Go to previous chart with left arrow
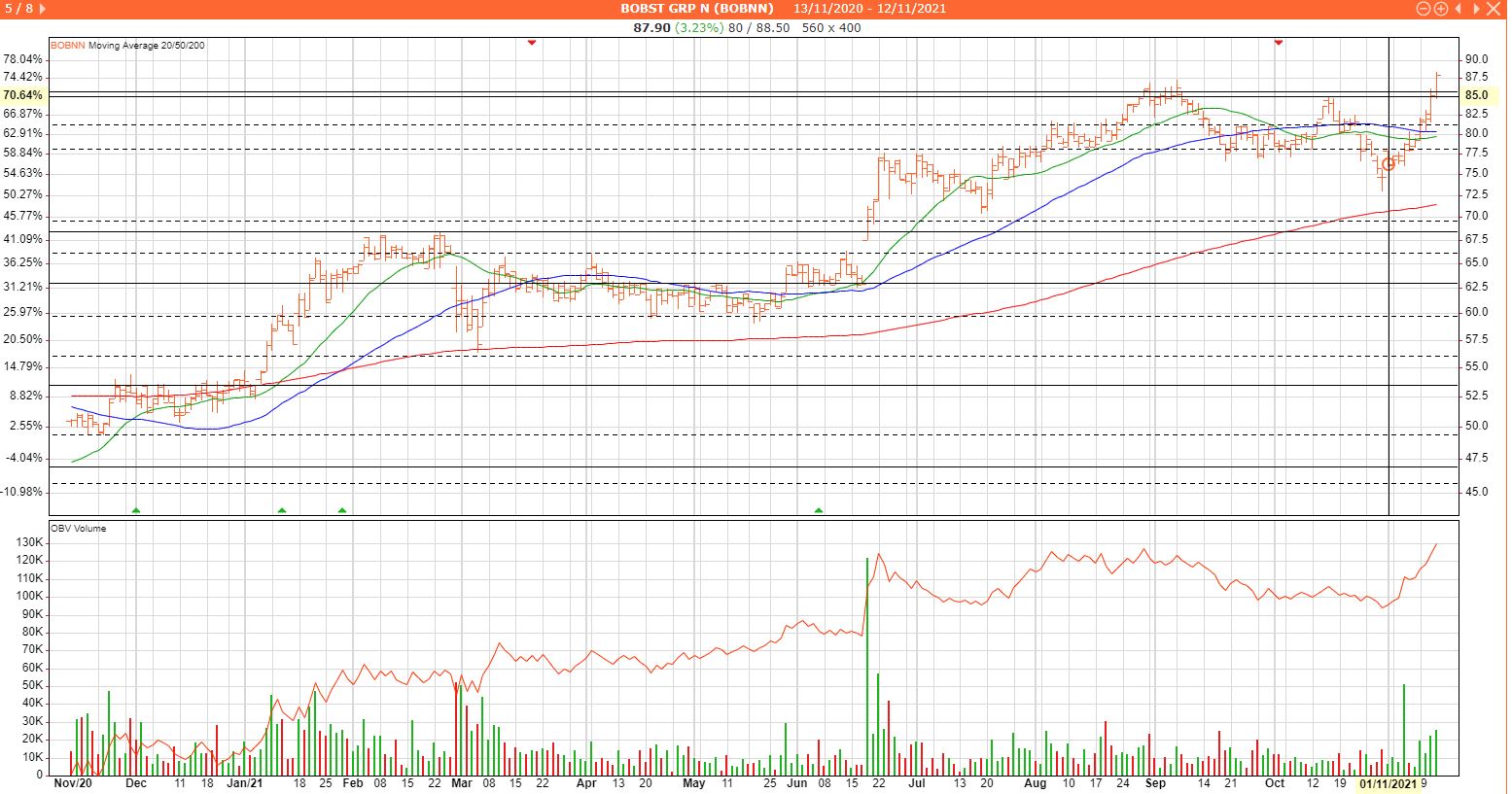This screenshot has width=1512, height=794. (x=1458, y=9)
